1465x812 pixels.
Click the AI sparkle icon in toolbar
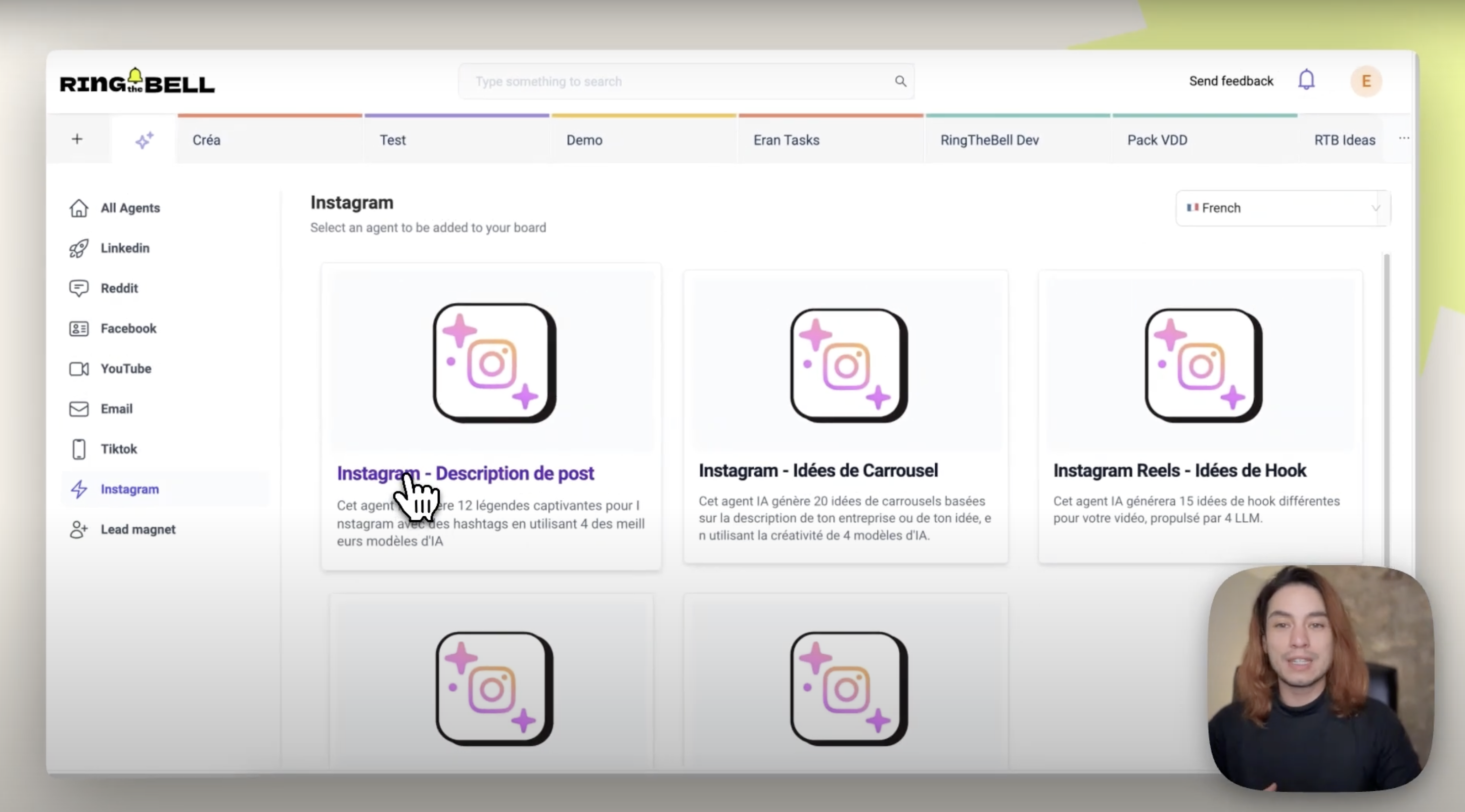(x=143, y=140)
